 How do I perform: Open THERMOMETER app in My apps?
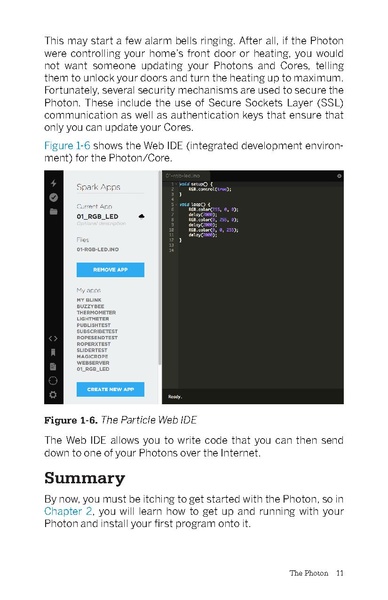(96, 313)
